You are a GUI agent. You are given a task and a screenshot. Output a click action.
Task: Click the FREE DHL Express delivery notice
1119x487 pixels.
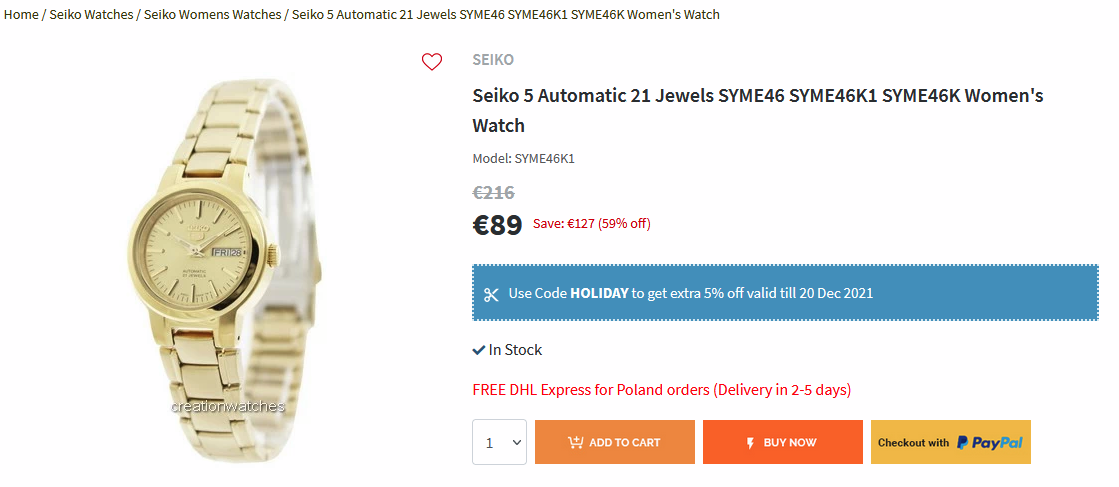(x=661, y=390)
